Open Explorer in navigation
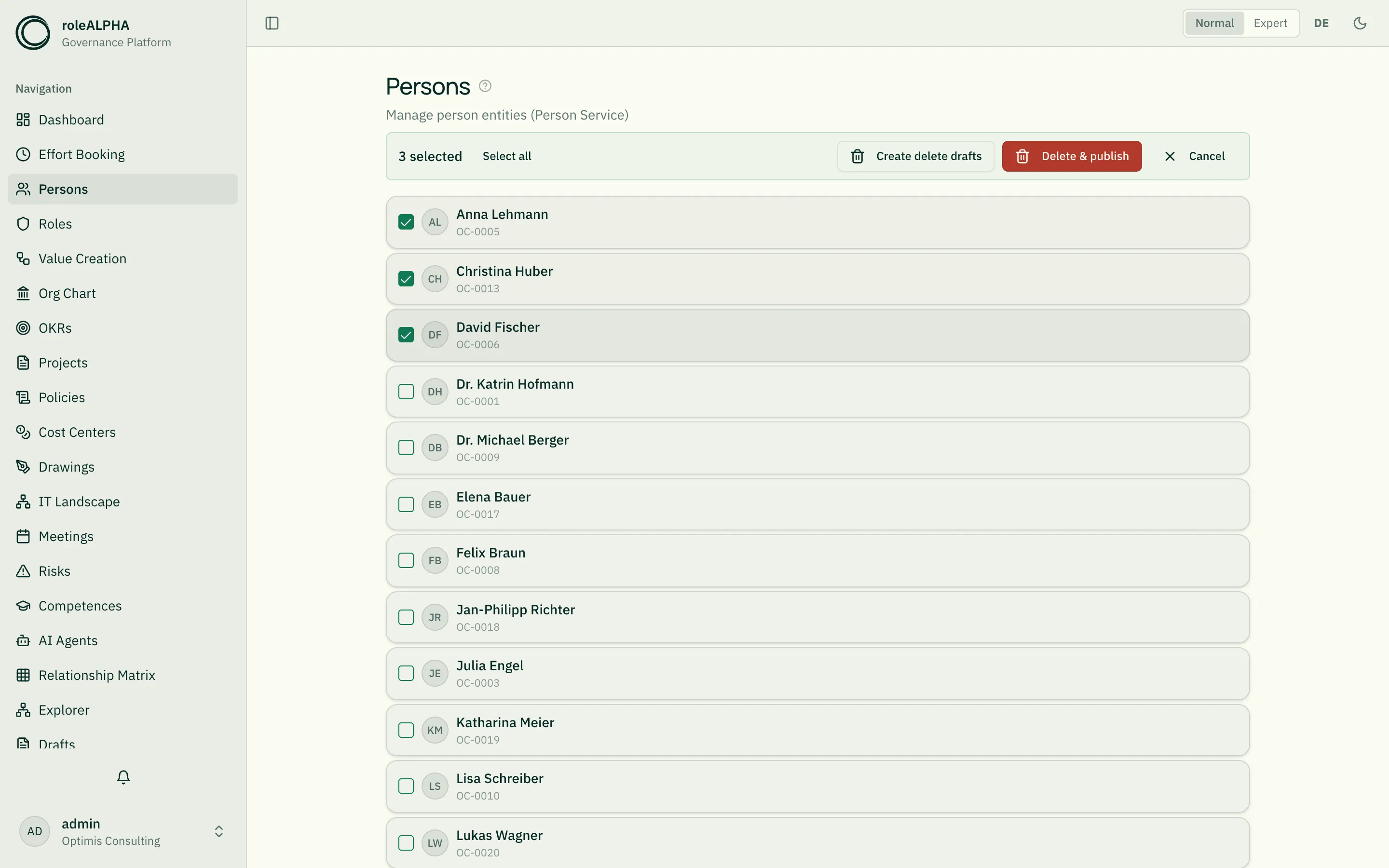The image size is (1389, 868). tap(123, 710)
